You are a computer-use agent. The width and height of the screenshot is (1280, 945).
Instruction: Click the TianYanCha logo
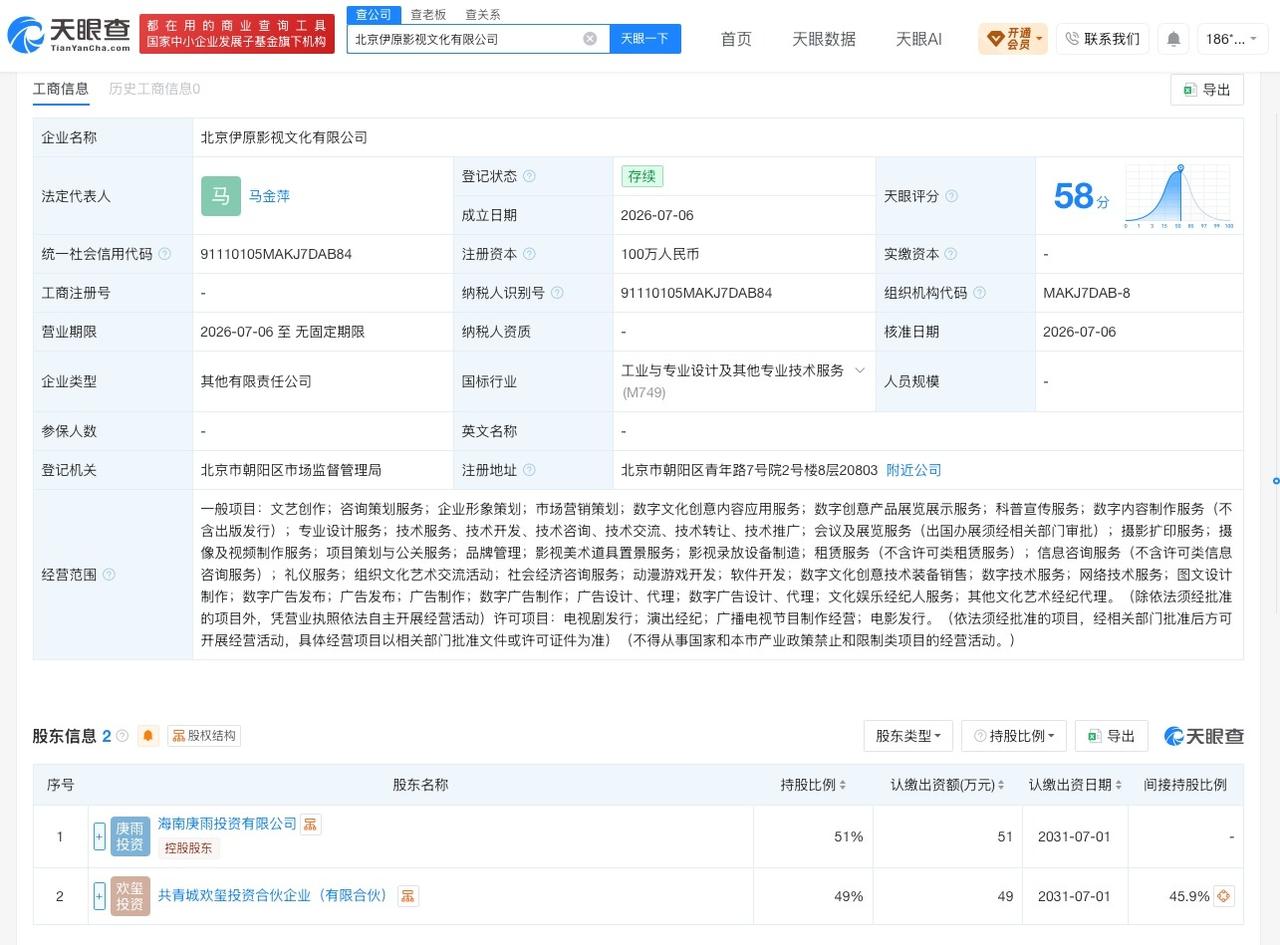70,34
